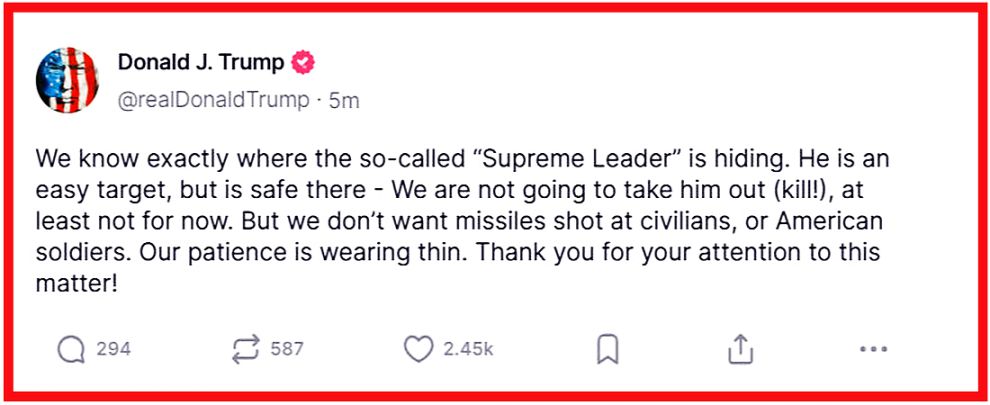Open the three-dot more options menu
990x405 pixels.
pyautogui.click(x=873, y=349)
